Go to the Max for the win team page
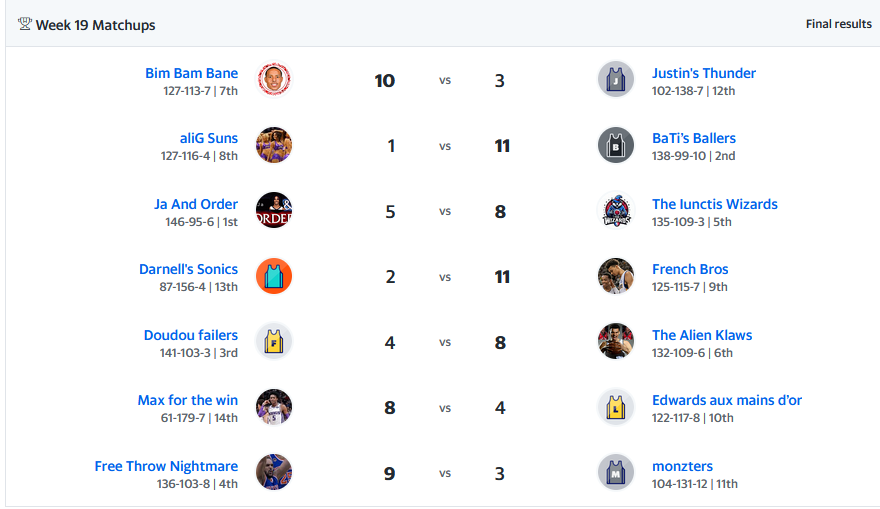Image resolution: width=880 pixels, height=509 pixels. pos(187,400)
